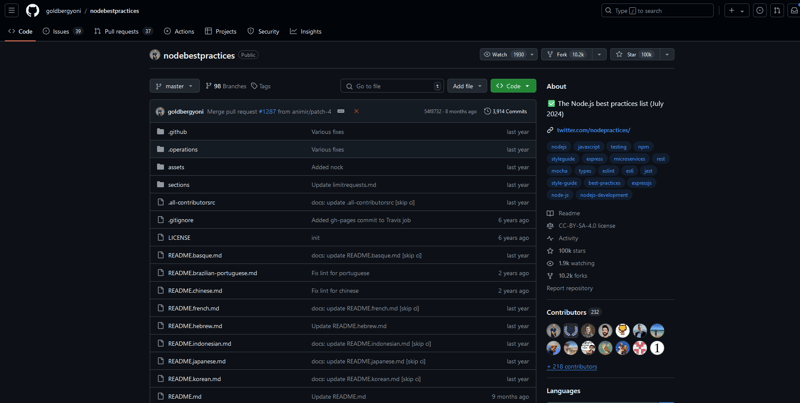Click goldbergyoni's avatar in commit row

coord(160,112)
